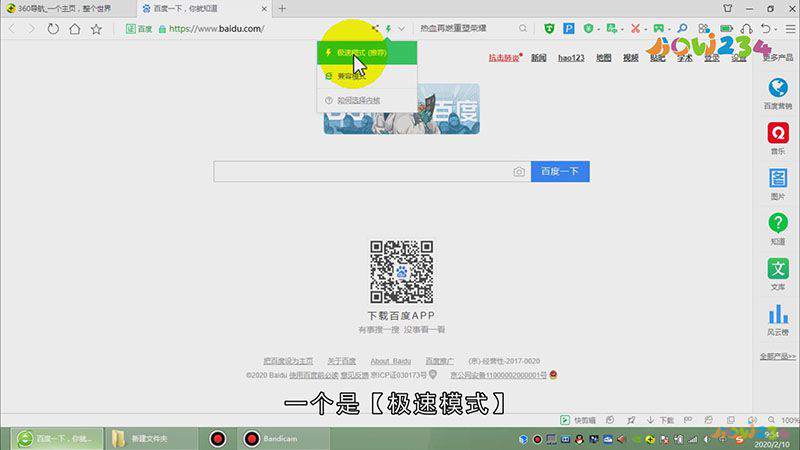Viewport: 800px width, 450px height.
Task: Click the 全部产品>> link
Action: point(778,356)
